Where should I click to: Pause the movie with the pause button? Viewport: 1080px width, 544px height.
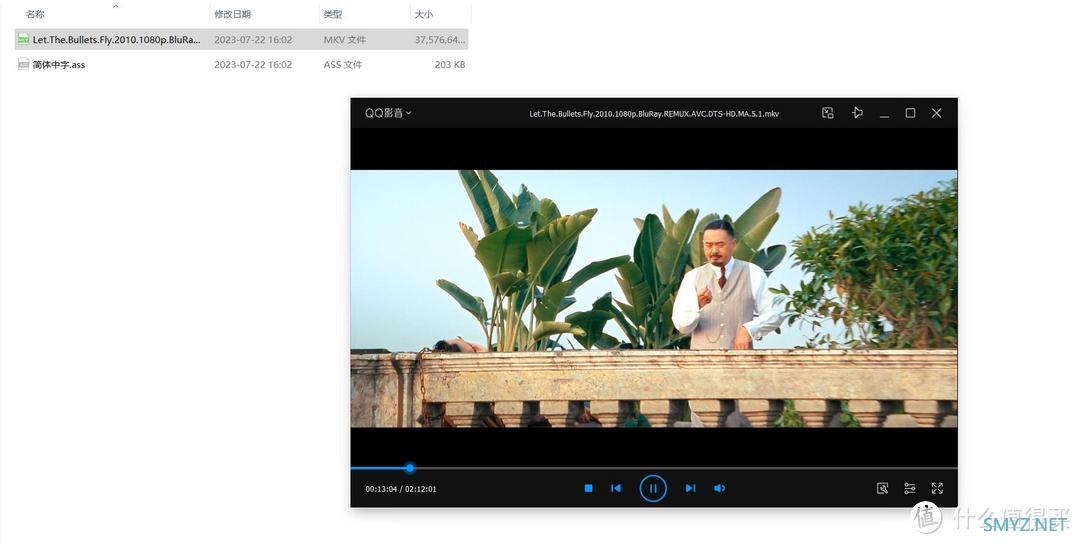(652, 488)
